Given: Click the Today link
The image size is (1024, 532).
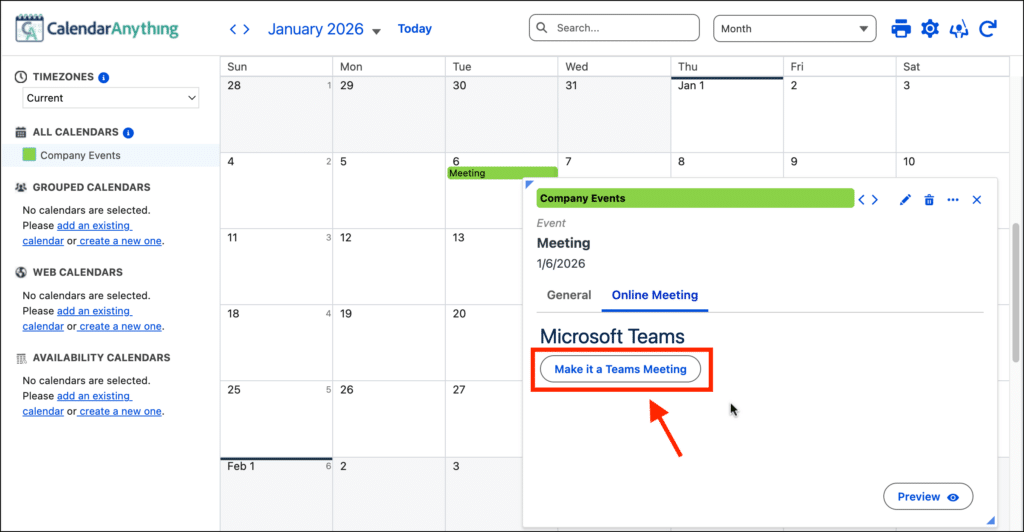Looking at the screenshot, I should (x=415, y=29).
